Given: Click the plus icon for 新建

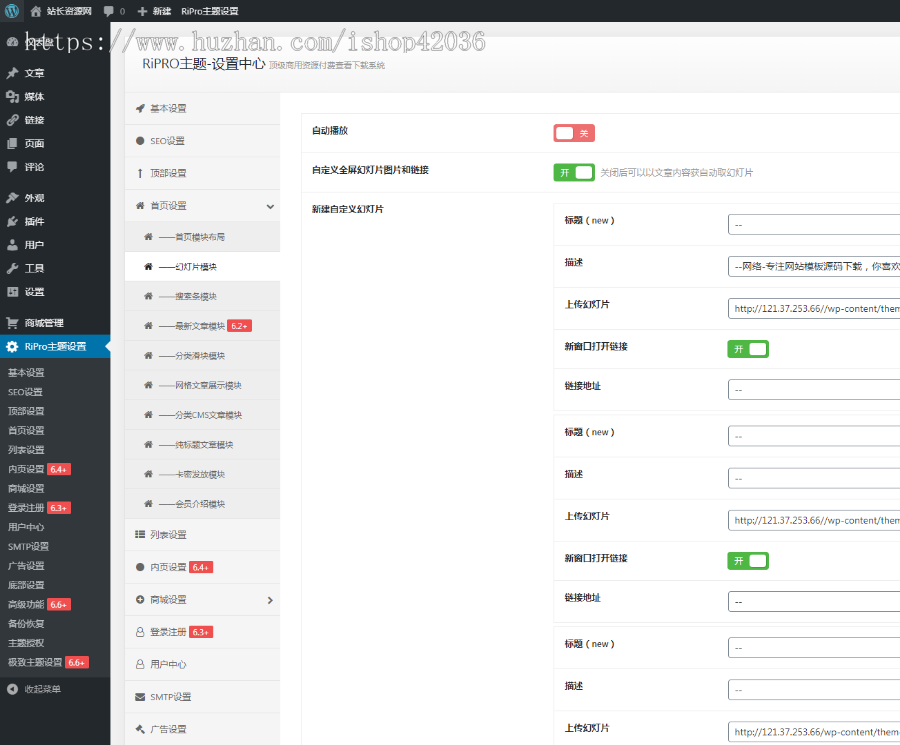Looking at the screenshot, I should tap(142, 11).
